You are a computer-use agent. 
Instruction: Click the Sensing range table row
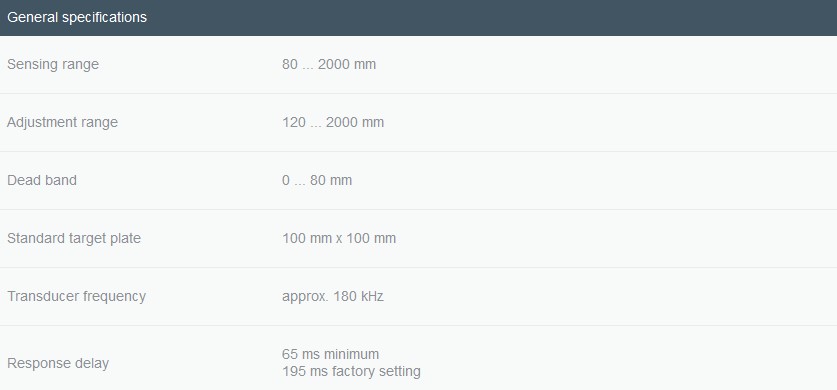click(418, 65)
